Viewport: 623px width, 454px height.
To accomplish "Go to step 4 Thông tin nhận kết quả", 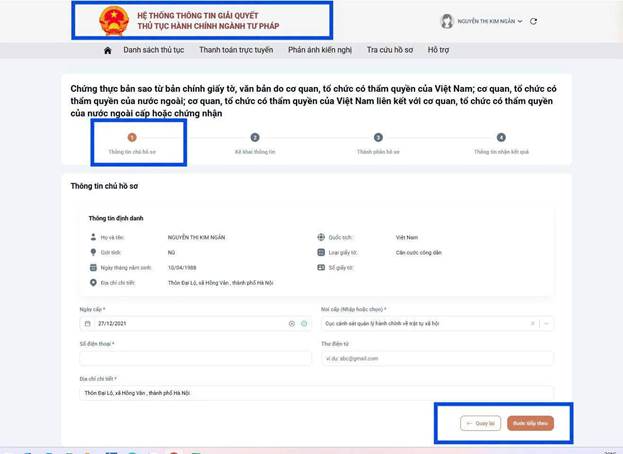I will pyautogui.click(x=501, y=144).
